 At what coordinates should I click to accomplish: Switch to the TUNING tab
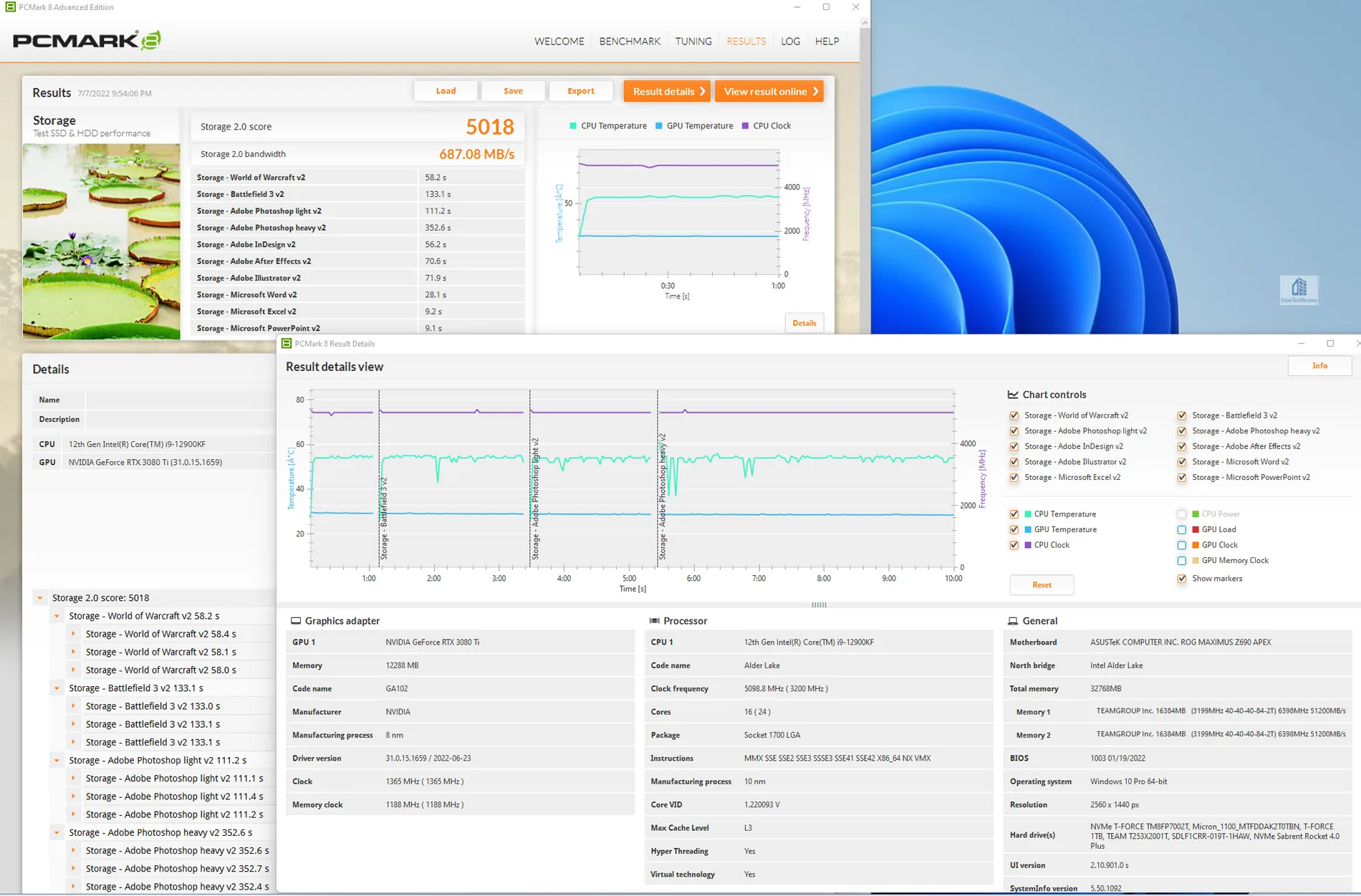click(693, 42)
